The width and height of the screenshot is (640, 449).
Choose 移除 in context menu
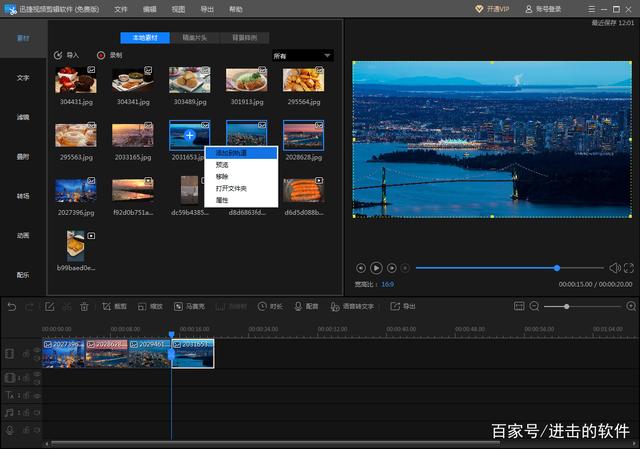pos(241,177)
